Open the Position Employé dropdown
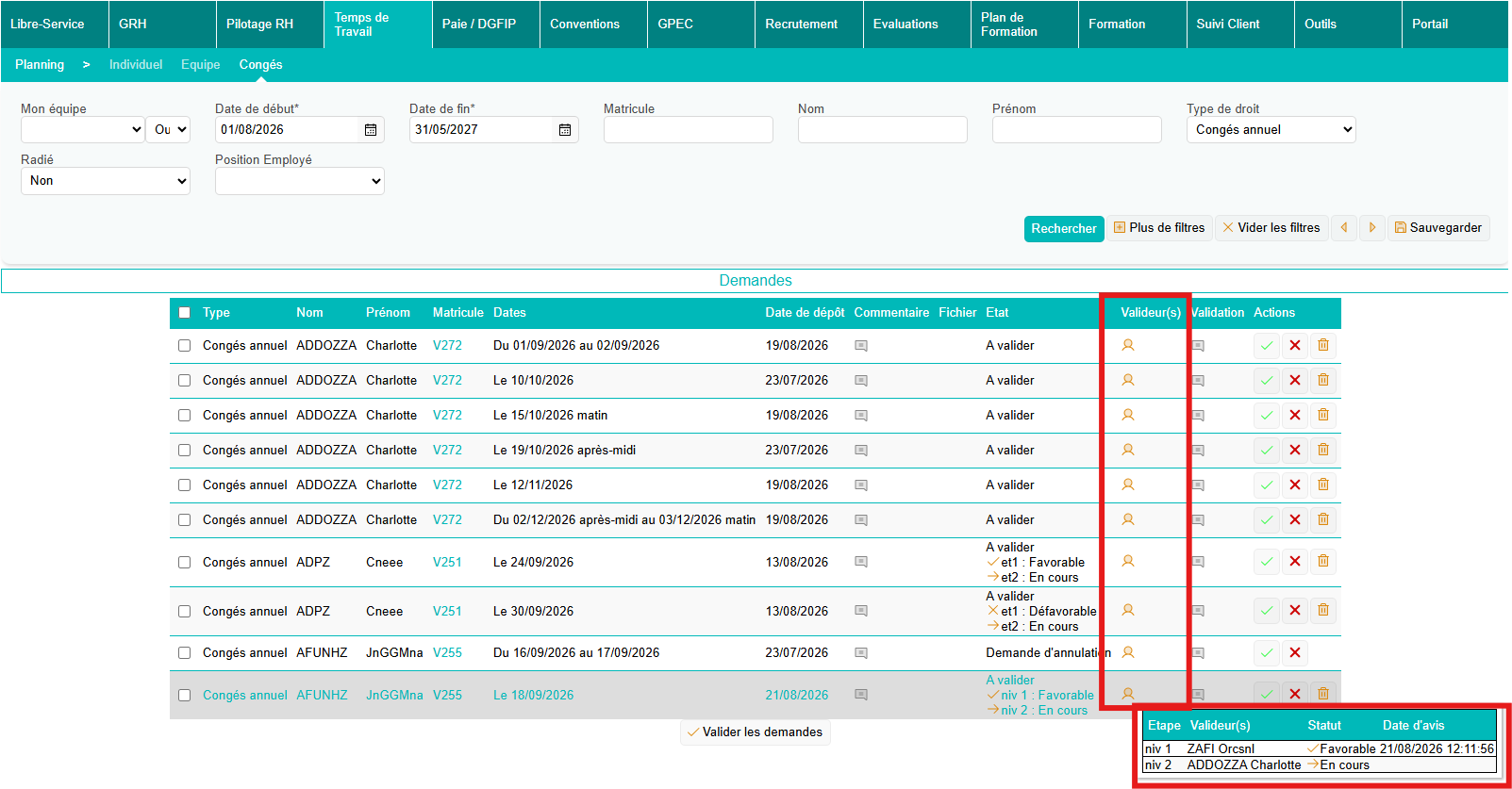This screenshot has height=789, width=1512. (300, 181)
